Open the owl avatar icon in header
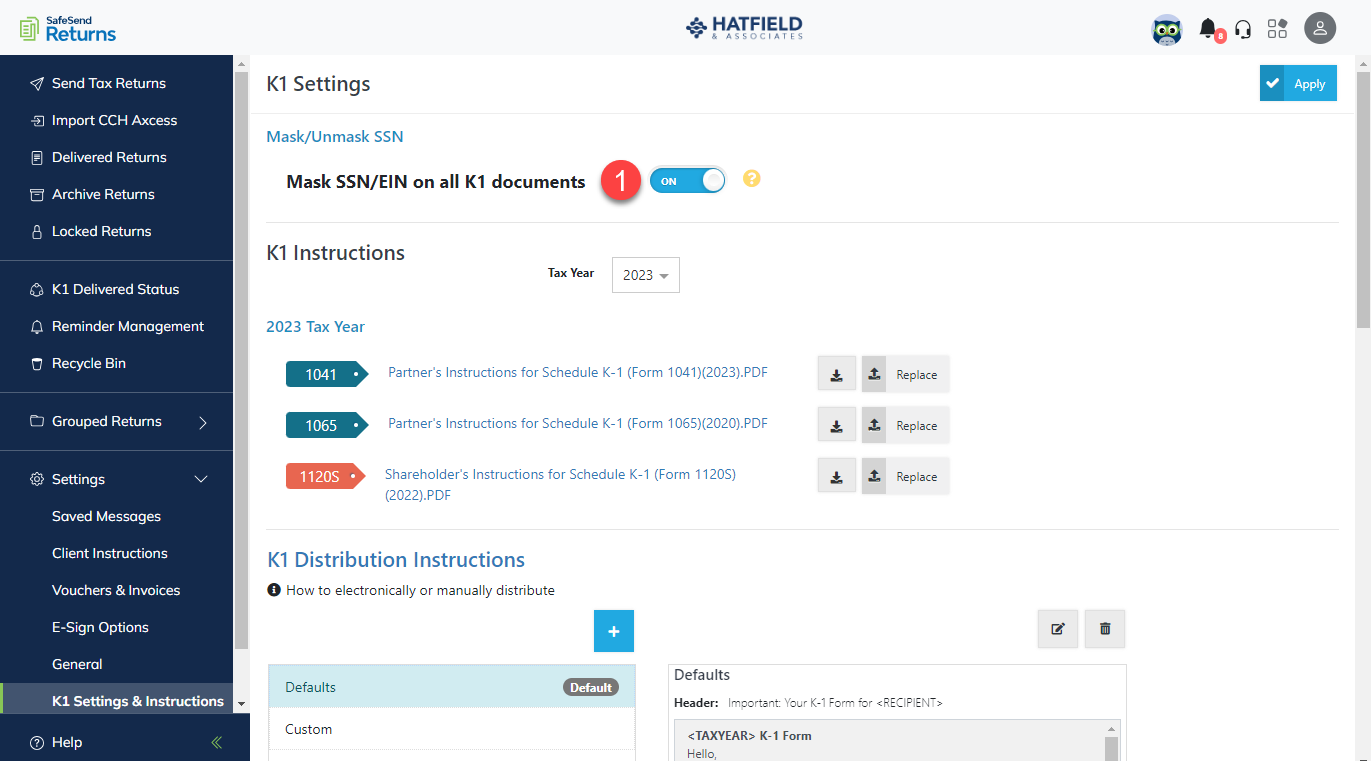Image resolution: width=1371 pixels, height=761 pixels. [1167, 29]
